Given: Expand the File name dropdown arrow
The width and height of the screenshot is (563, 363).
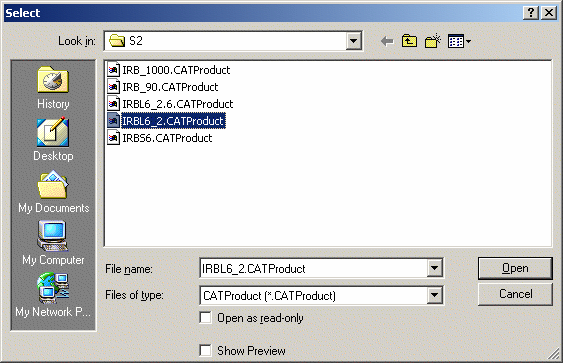Looking at the screenshot, I should pos(434,268).
